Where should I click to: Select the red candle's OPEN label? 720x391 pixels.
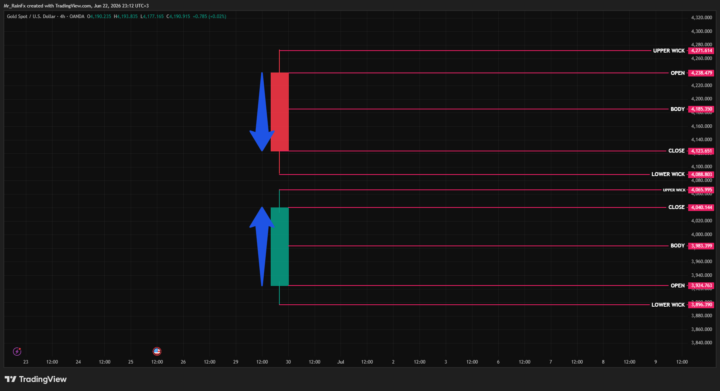(678, 73)
